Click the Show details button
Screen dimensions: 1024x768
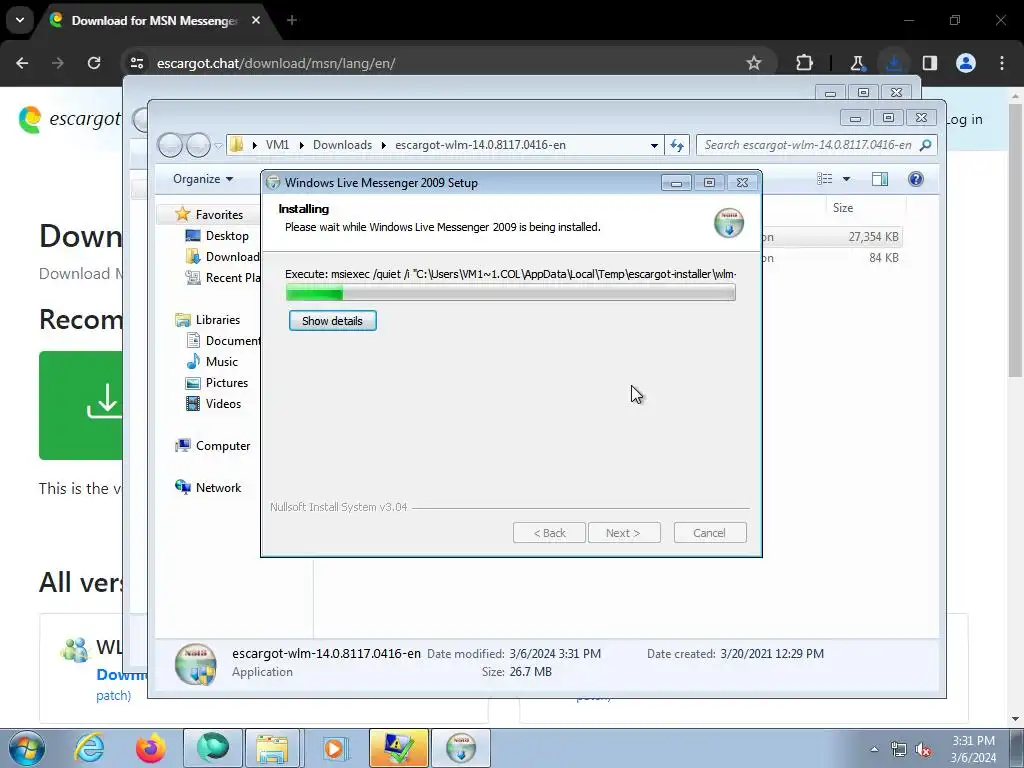(332, 321)
